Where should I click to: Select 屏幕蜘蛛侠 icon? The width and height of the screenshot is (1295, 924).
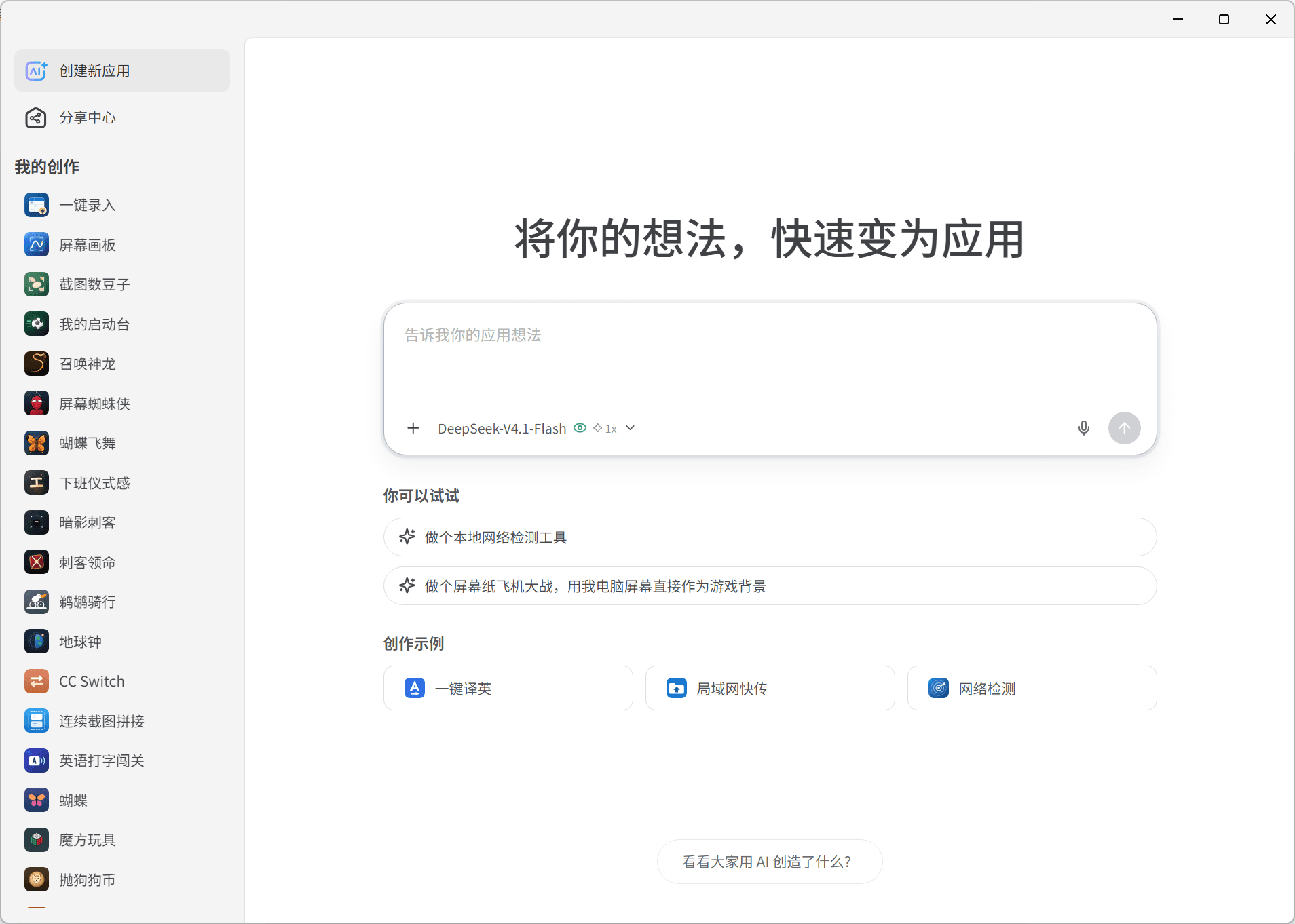[x=37, y=403]
